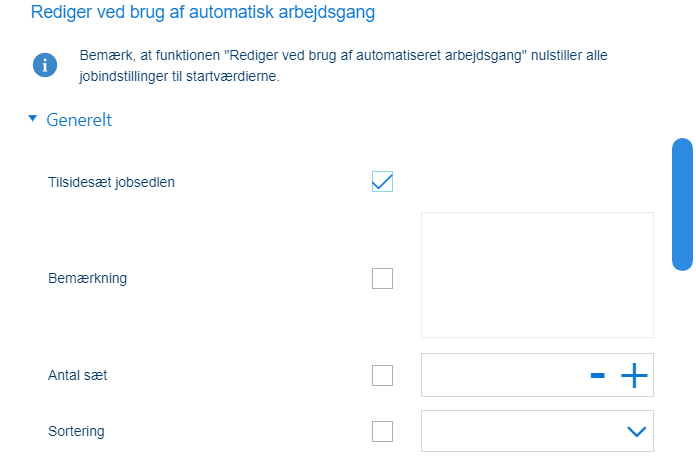Click the vertical scrollbar thumb
The image size is (696, 459).
(682, 204)
